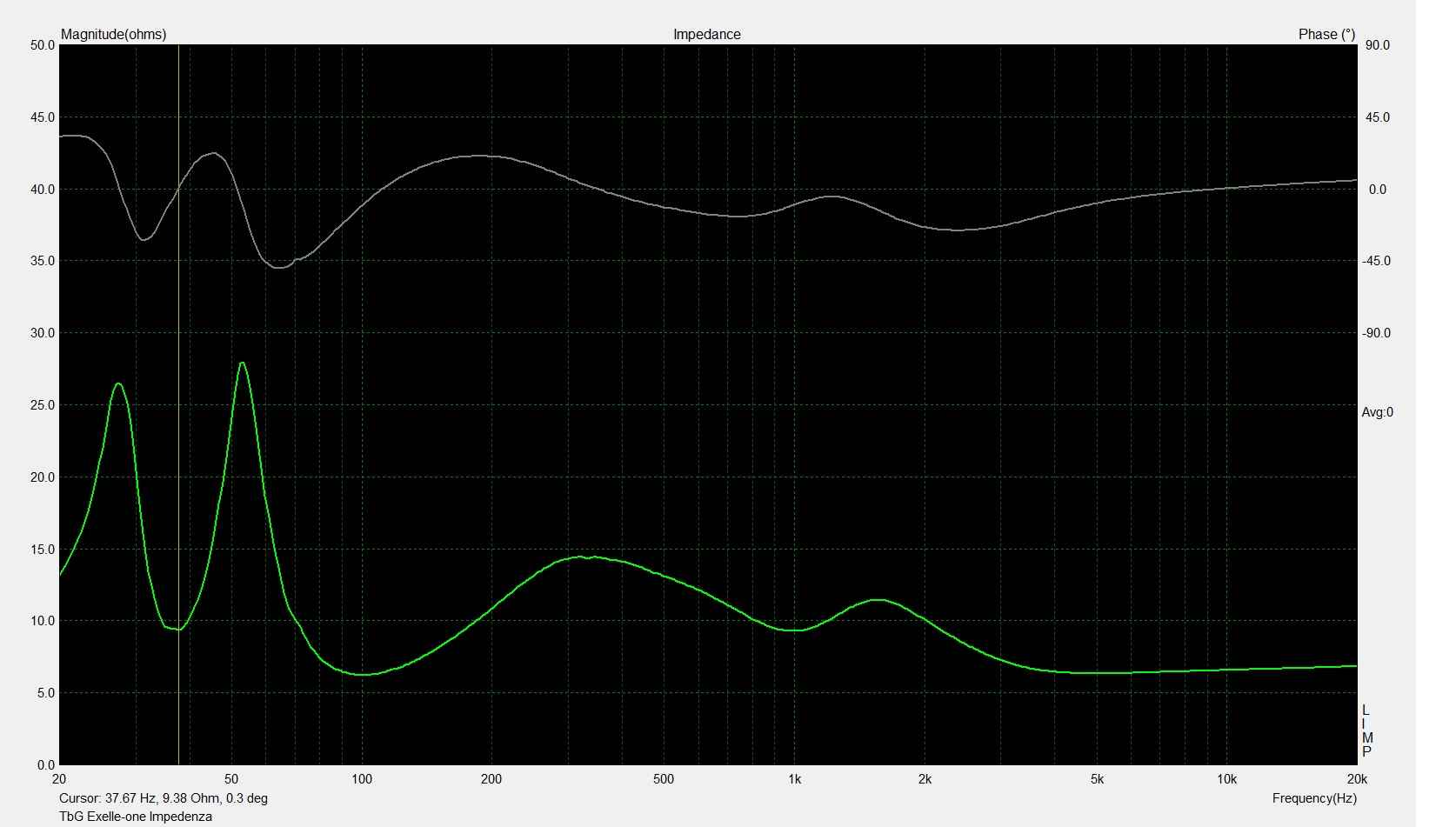Click the cursor readout '37.67 Hz, 9.38 Ohm'

tap(162, 798)
